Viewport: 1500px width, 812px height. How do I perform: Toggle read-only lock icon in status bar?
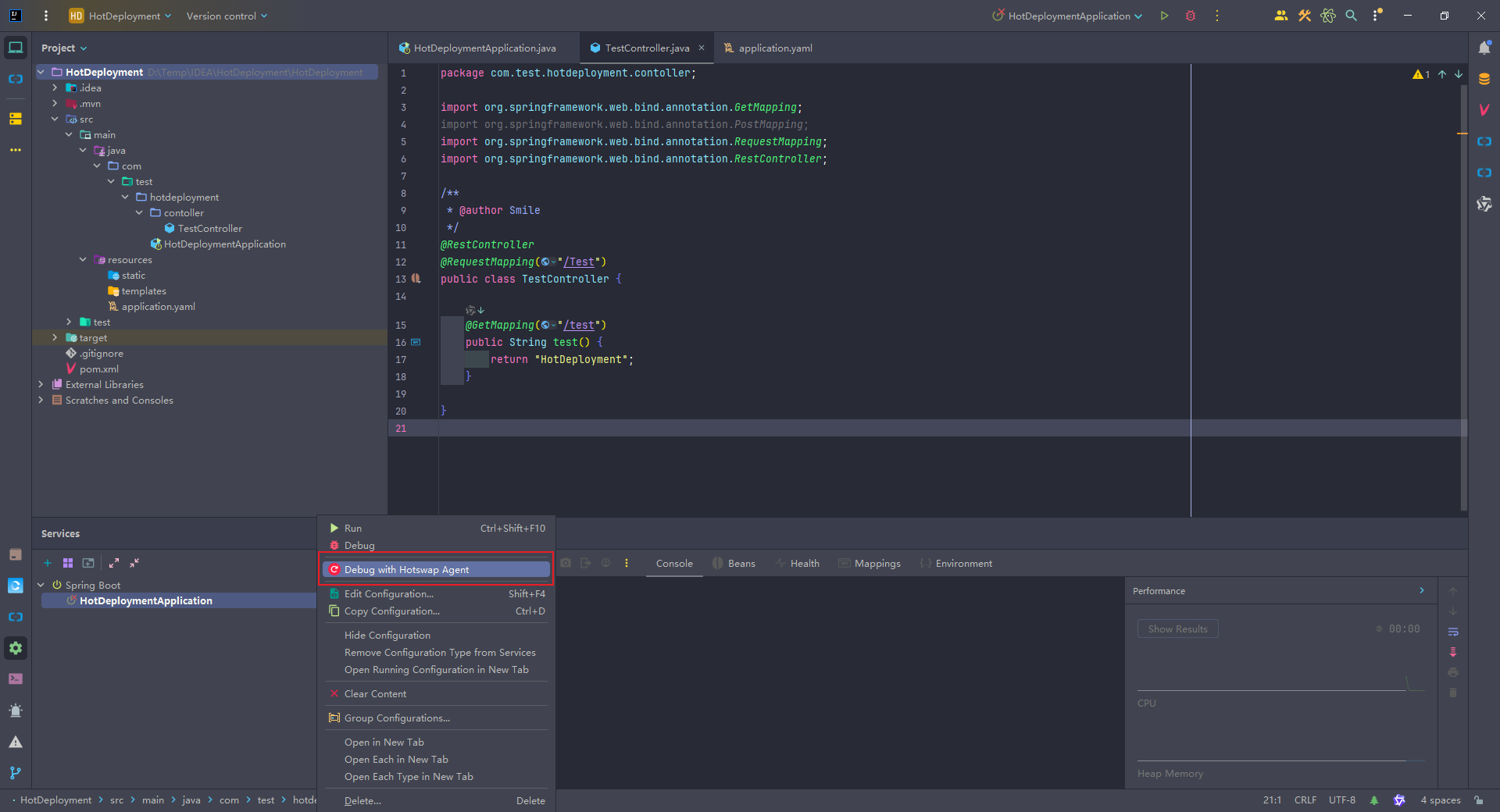click(1479, 800)
